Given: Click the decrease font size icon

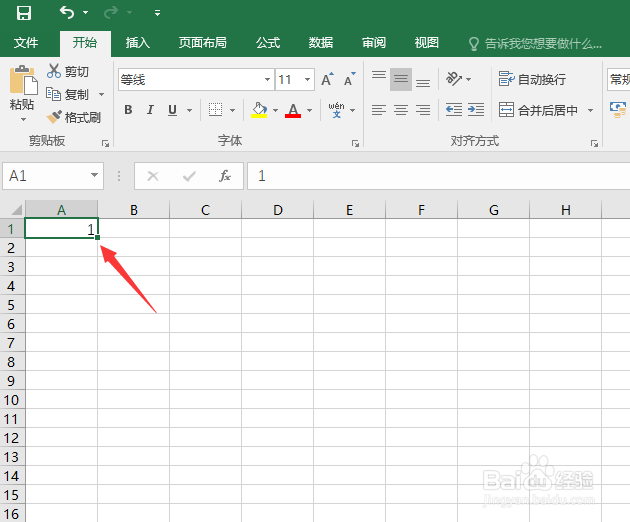Looking at the screenshot, I should 350,80.
